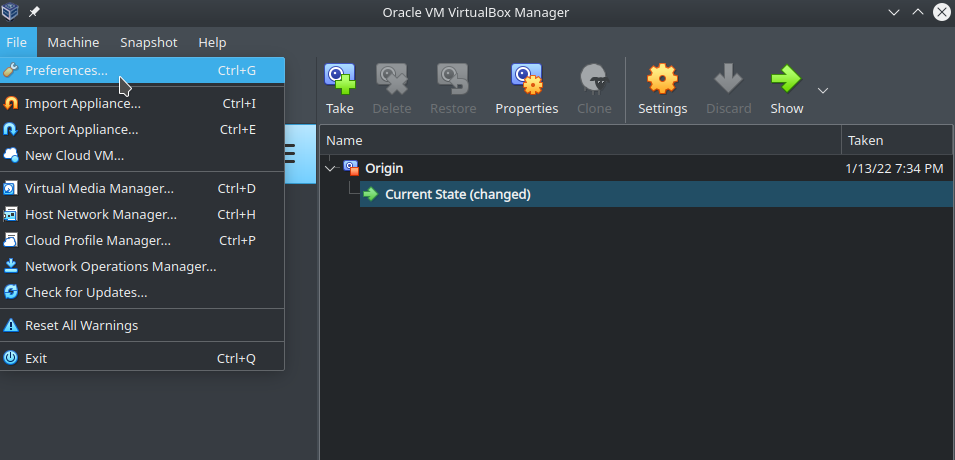Screen dimensions: 955x460
Task: Collapse the Origin snapshot tree node
Action: [330, 168]
